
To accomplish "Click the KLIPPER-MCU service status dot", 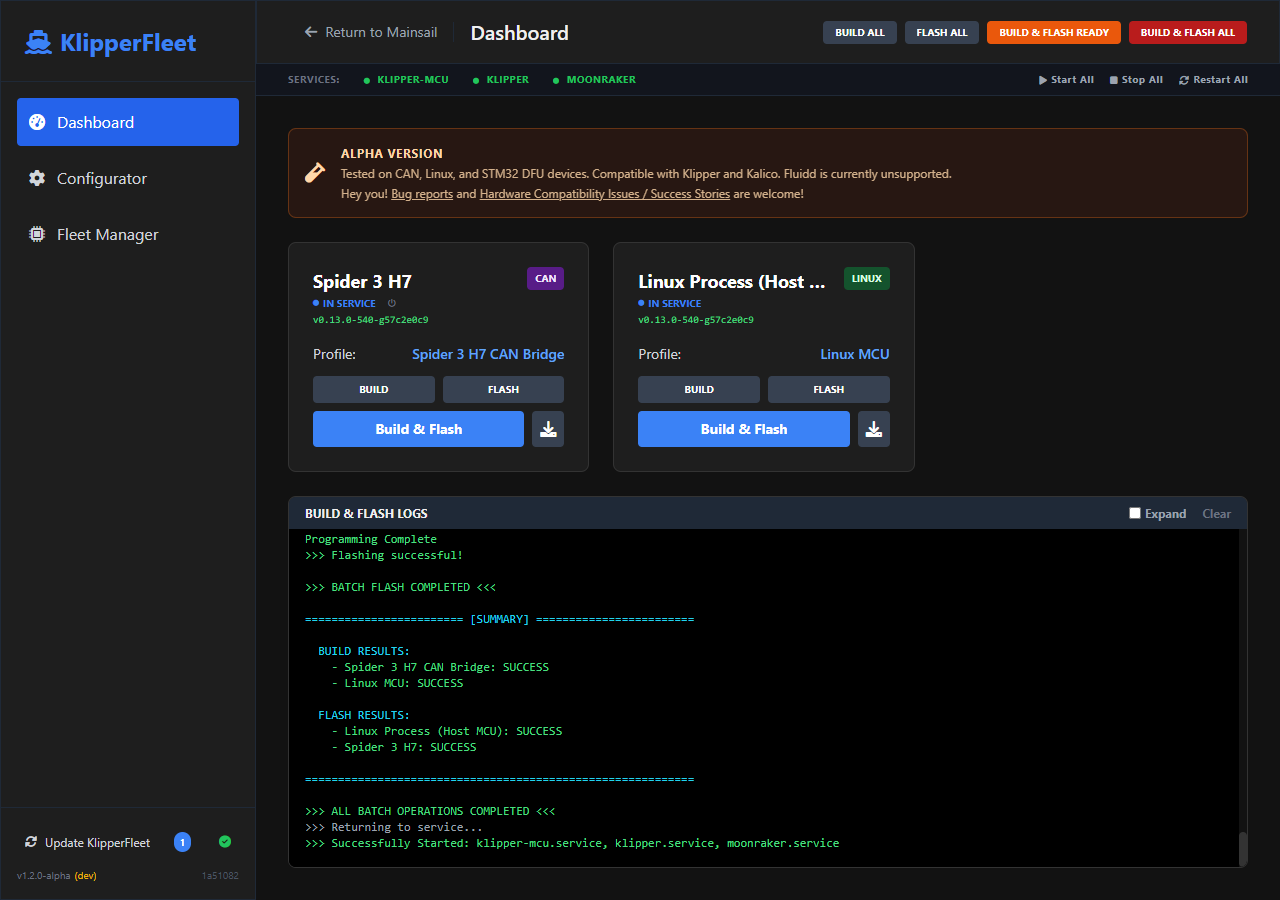I will point(367,80).
